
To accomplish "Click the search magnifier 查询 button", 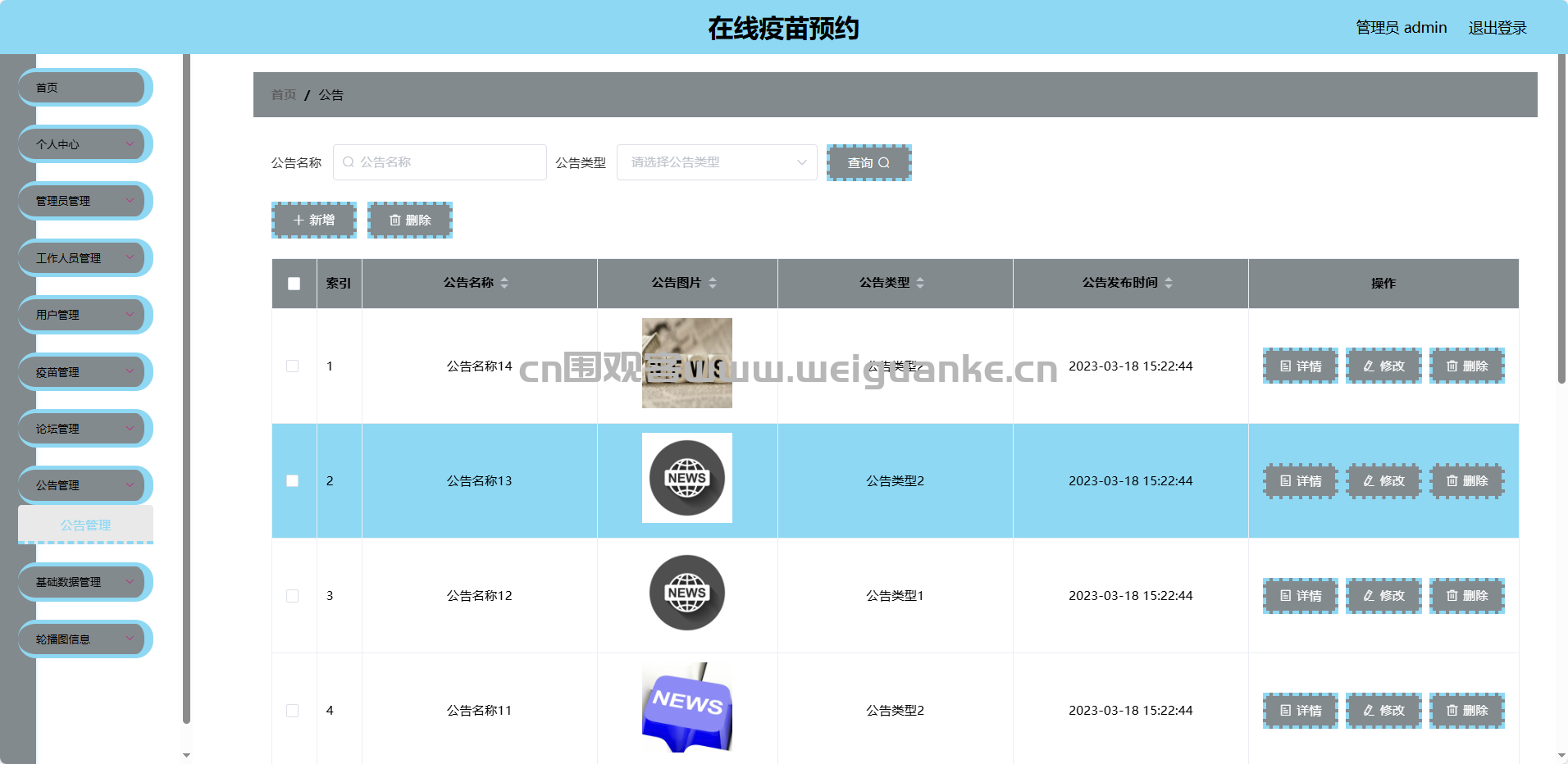I will click(x=868, y=163).
